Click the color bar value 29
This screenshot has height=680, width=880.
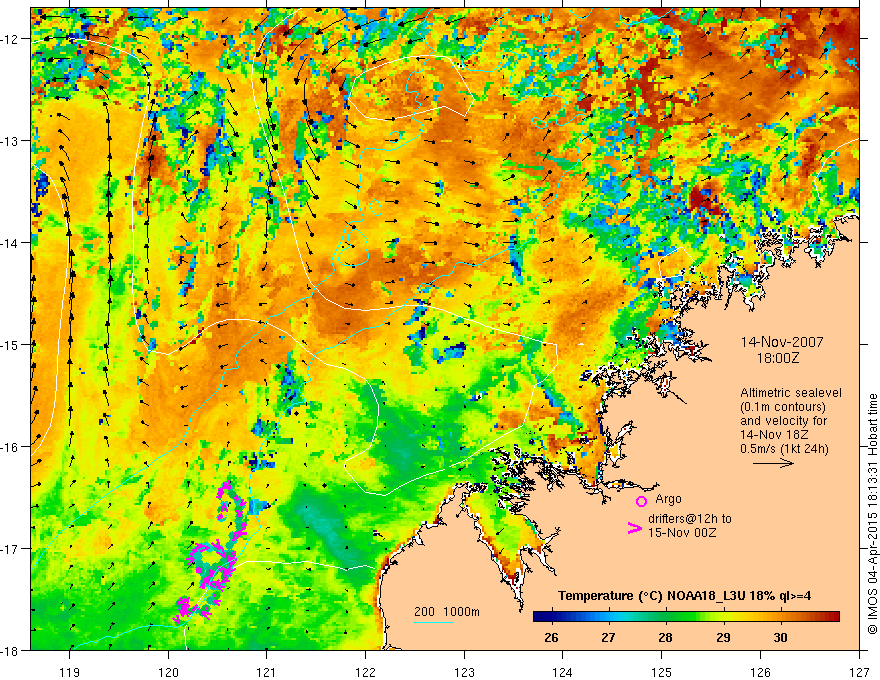(723, 637)
